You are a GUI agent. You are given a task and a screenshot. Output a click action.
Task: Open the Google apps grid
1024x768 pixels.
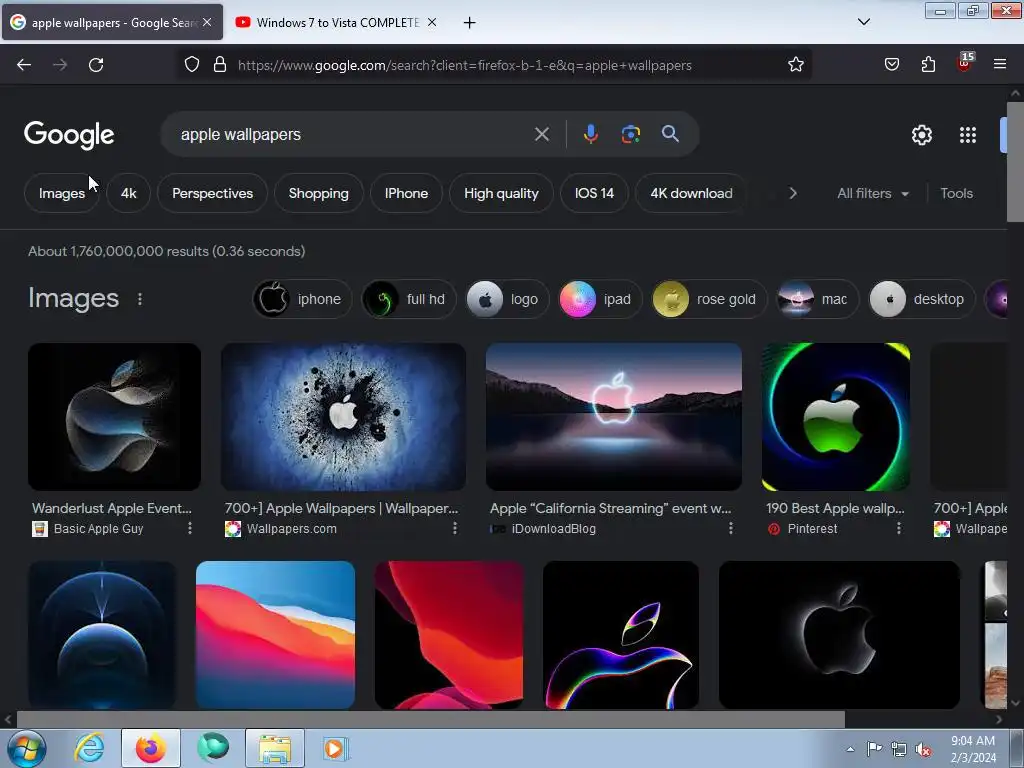point(968,135)
